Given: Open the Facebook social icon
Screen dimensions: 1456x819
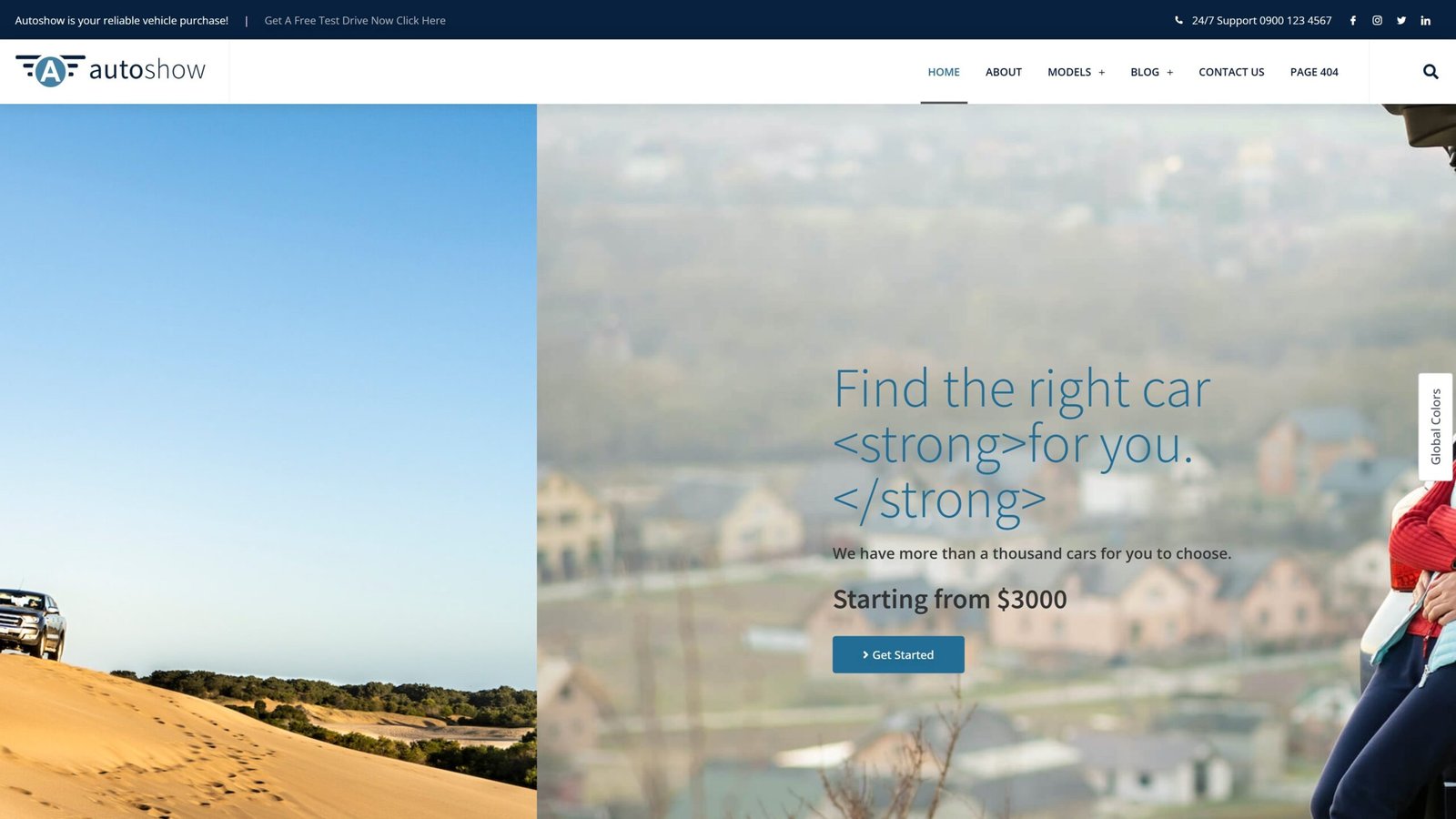Looking at the screenshot, I should (x=1352, y=20).
